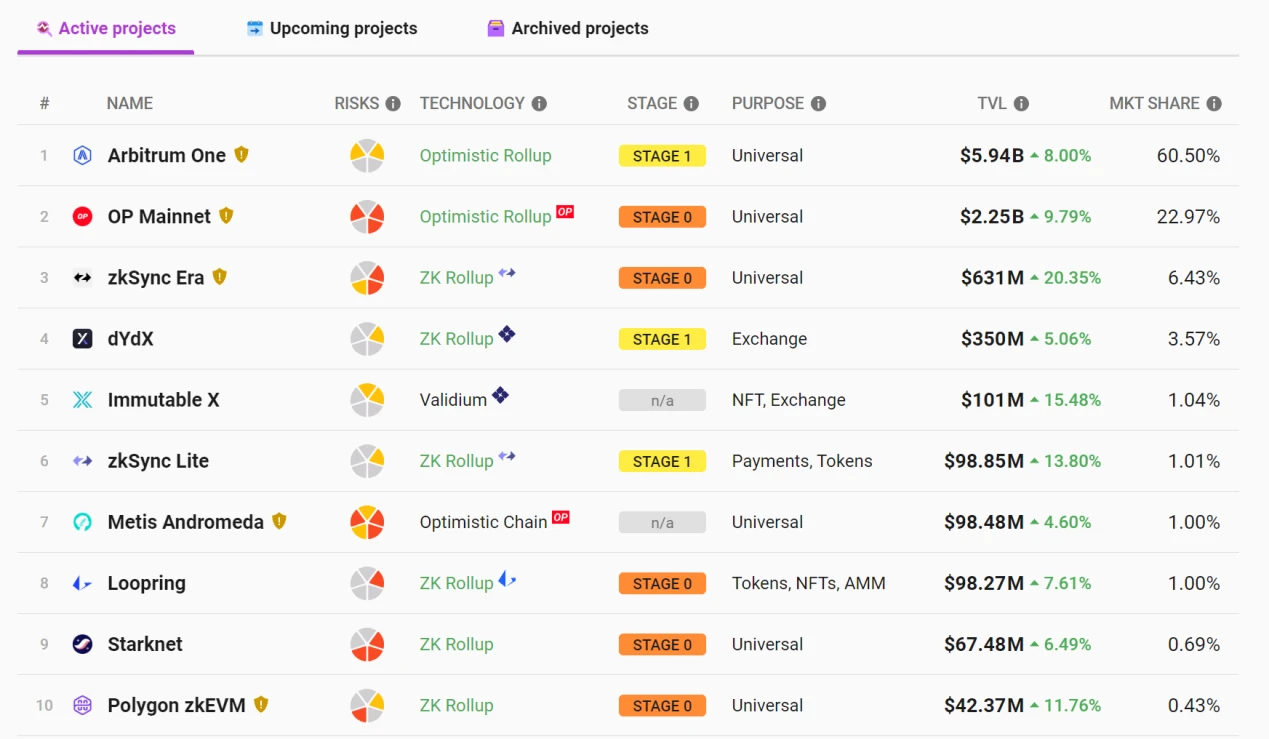
Task: Switch to the Upcoming projects tab
Action: [332, 29]
